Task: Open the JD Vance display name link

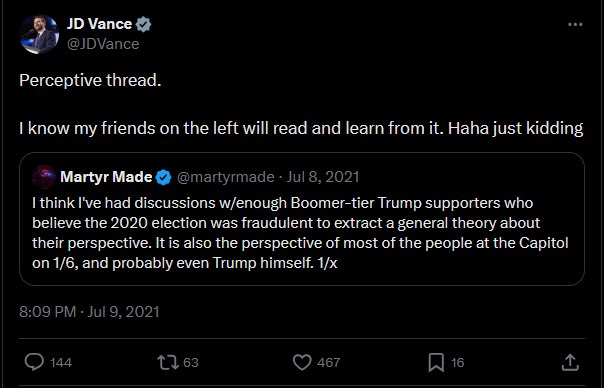Action: tap(99, 24)
